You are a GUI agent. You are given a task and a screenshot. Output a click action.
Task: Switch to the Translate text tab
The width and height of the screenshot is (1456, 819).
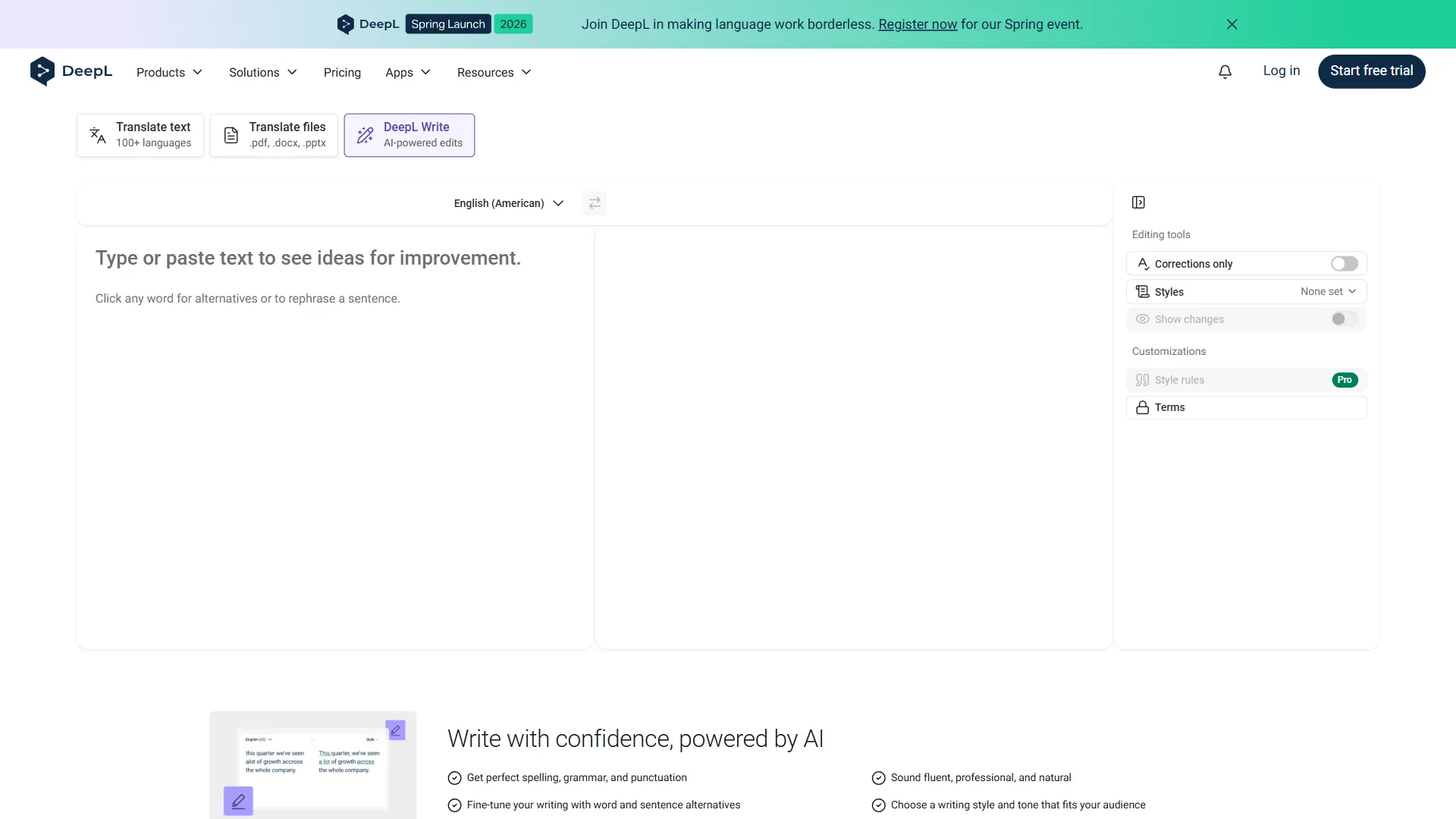140,135
